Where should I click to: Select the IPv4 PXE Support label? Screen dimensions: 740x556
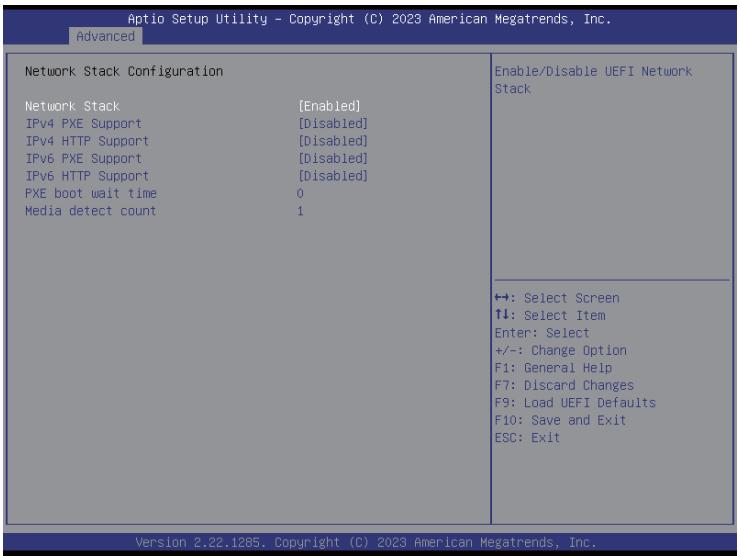(x=83, y=124)
